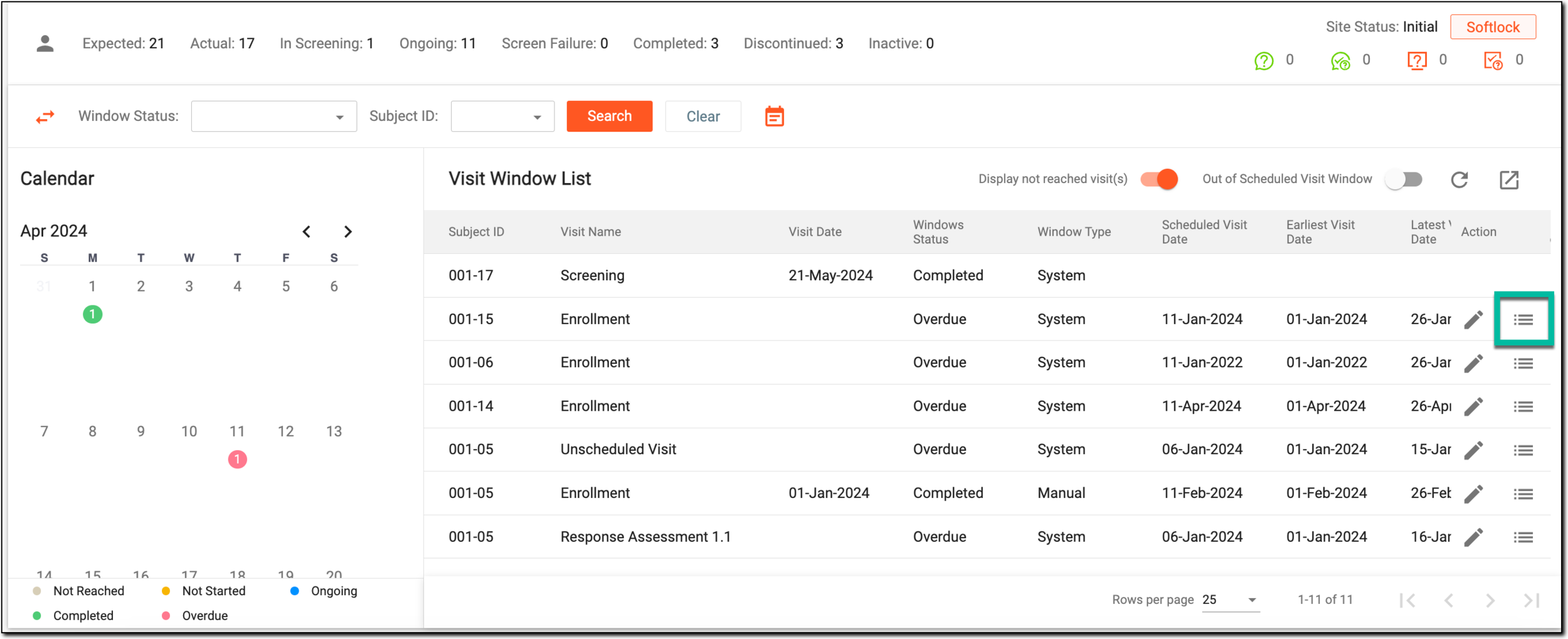
Task: Open details list for 001-15 Enrollment
Action: 1523,320
